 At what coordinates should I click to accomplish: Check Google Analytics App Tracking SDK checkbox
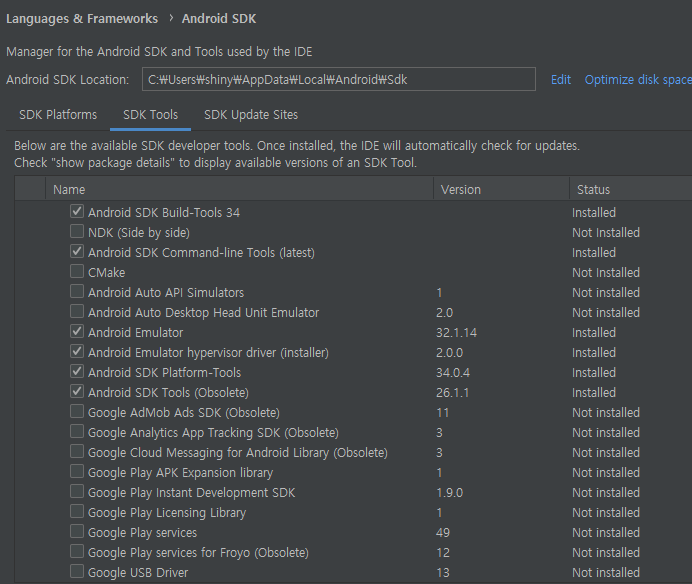pos(77,431)
